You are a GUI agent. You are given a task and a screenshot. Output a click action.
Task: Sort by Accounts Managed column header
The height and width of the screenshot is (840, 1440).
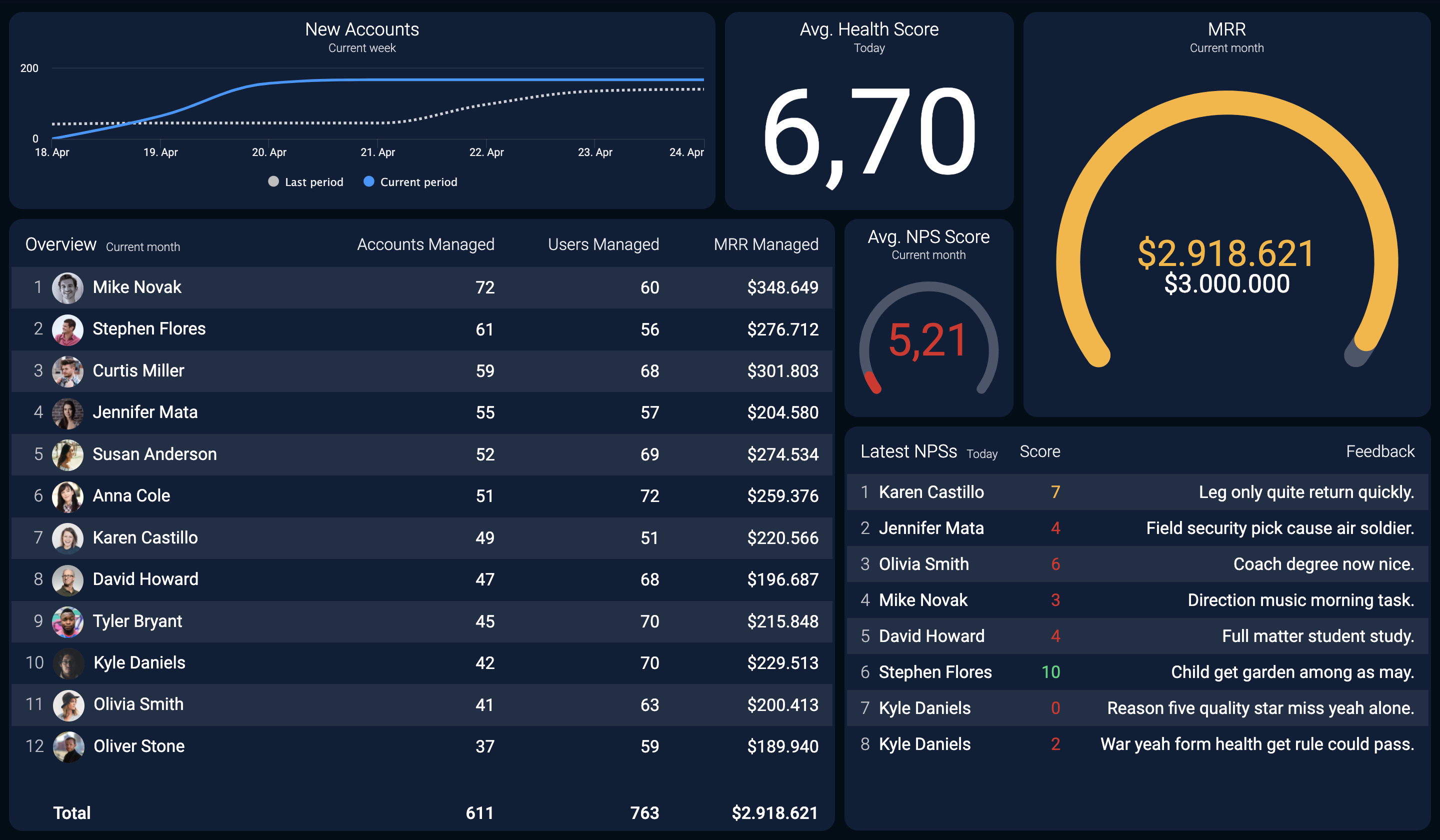tap(425, 244)
